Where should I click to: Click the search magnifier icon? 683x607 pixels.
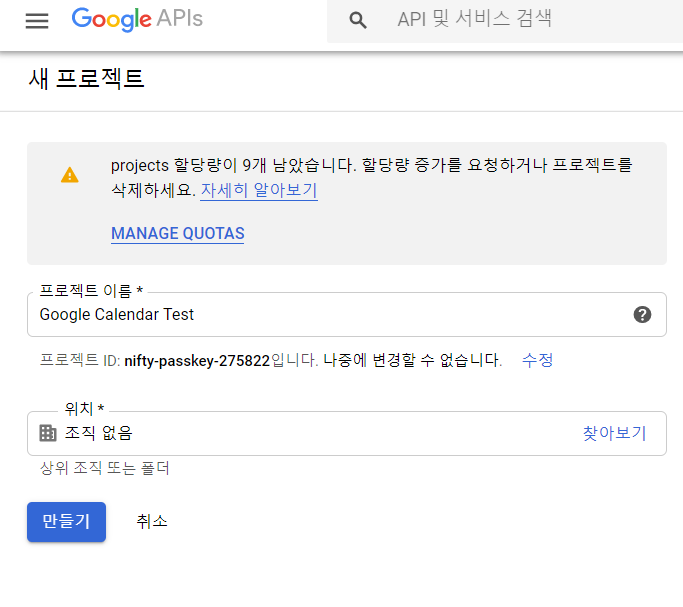358,20
